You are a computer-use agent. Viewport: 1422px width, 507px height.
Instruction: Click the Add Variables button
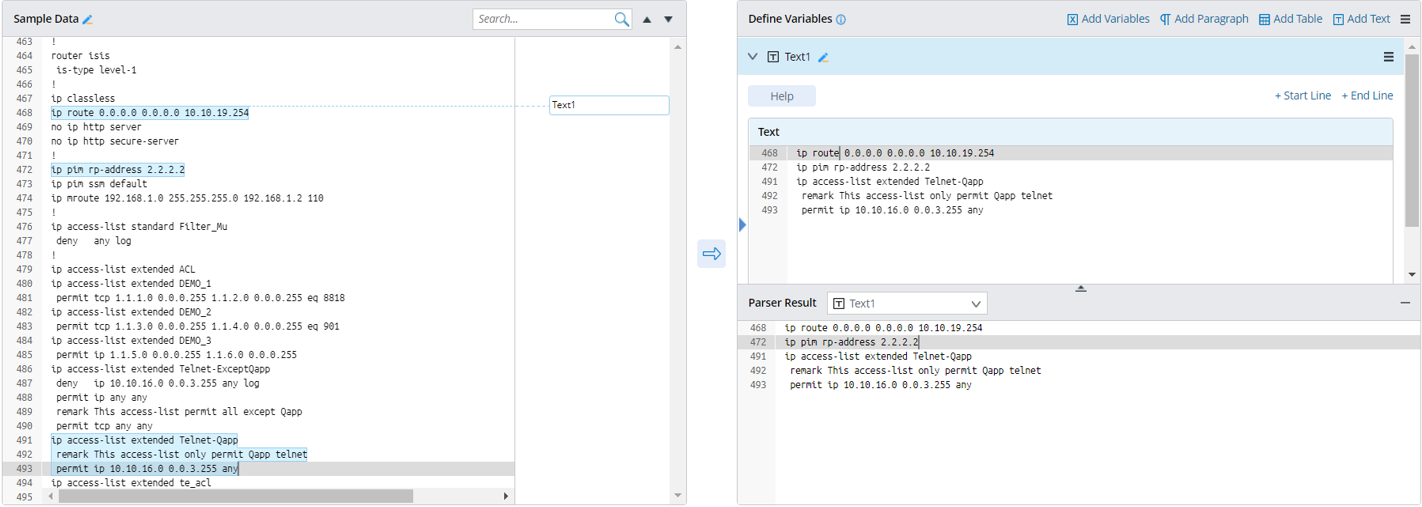[1108, 19]
